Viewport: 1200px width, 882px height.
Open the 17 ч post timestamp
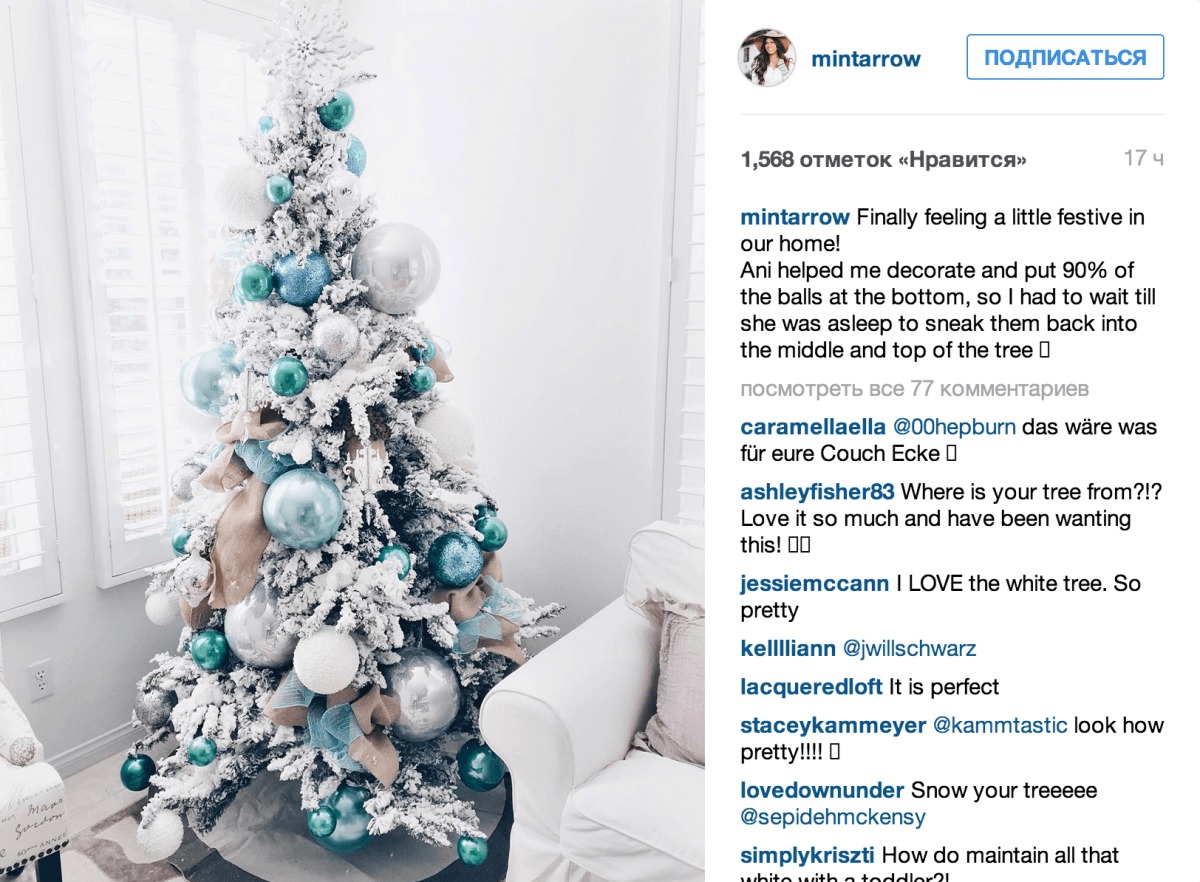click(x=1143, y=158)
